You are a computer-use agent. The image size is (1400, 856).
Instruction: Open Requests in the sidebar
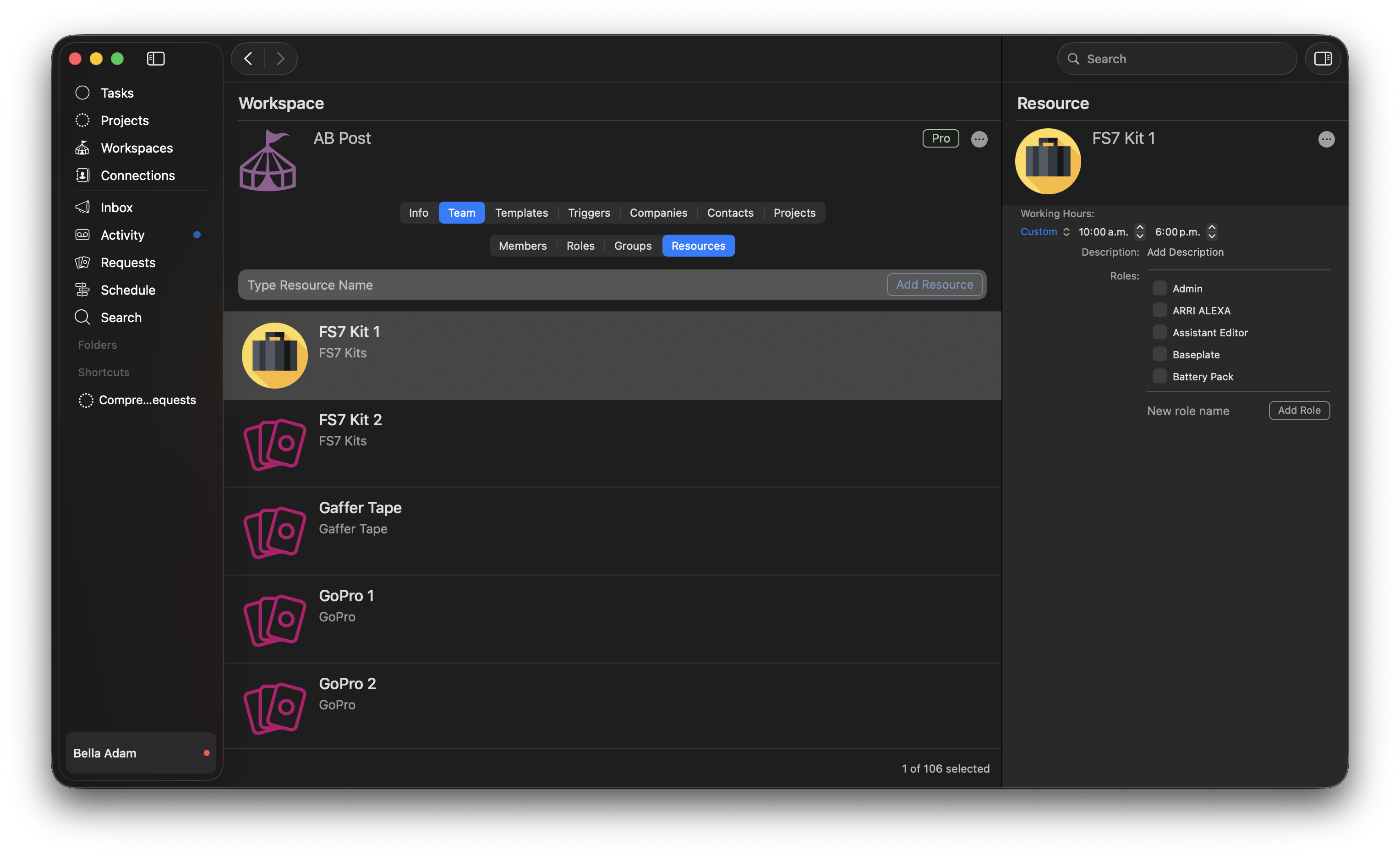tap(128, 263)
